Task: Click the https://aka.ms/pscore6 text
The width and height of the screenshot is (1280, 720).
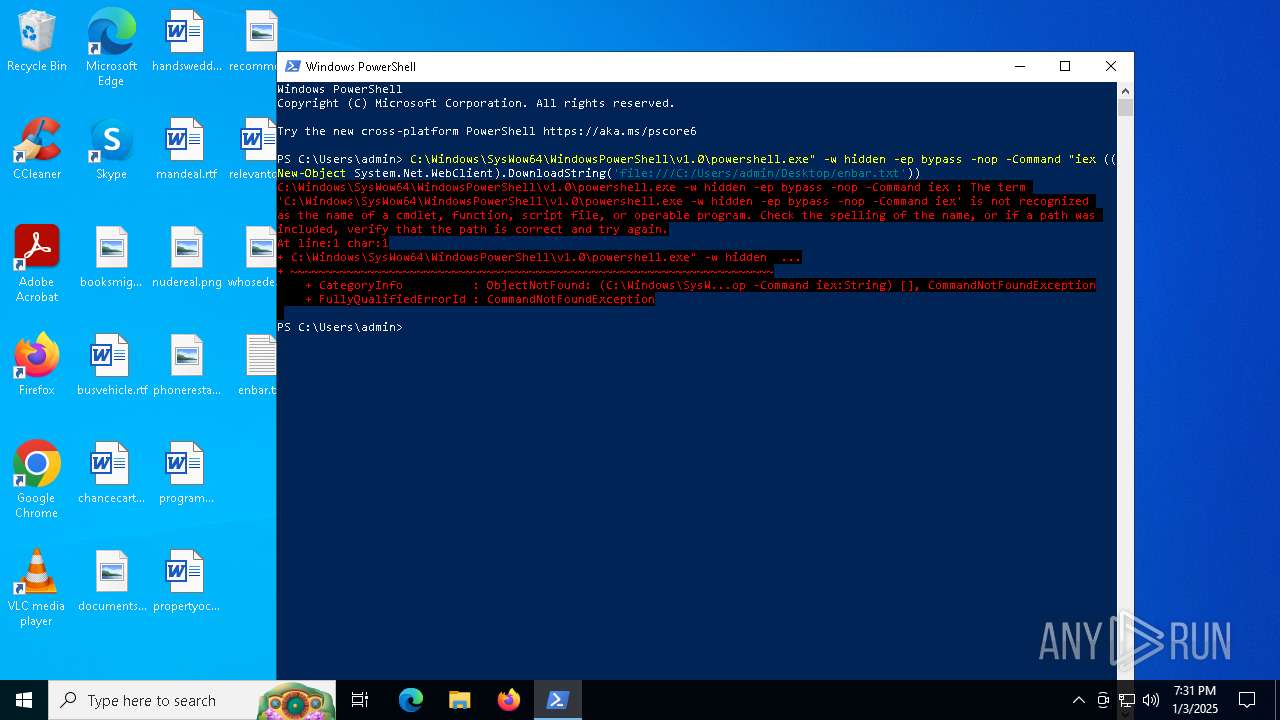Action: coord(620,131)
